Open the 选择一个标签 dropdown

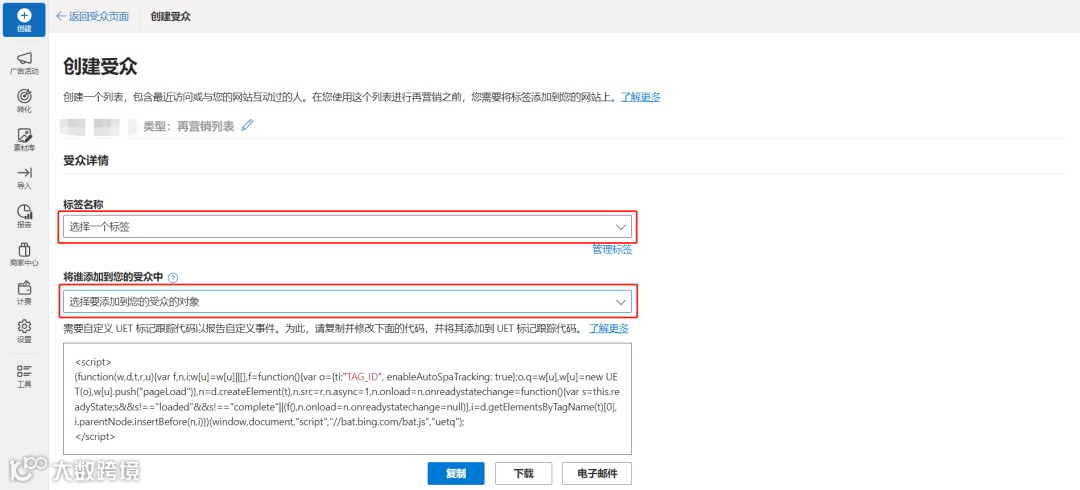tap(347, 227)
